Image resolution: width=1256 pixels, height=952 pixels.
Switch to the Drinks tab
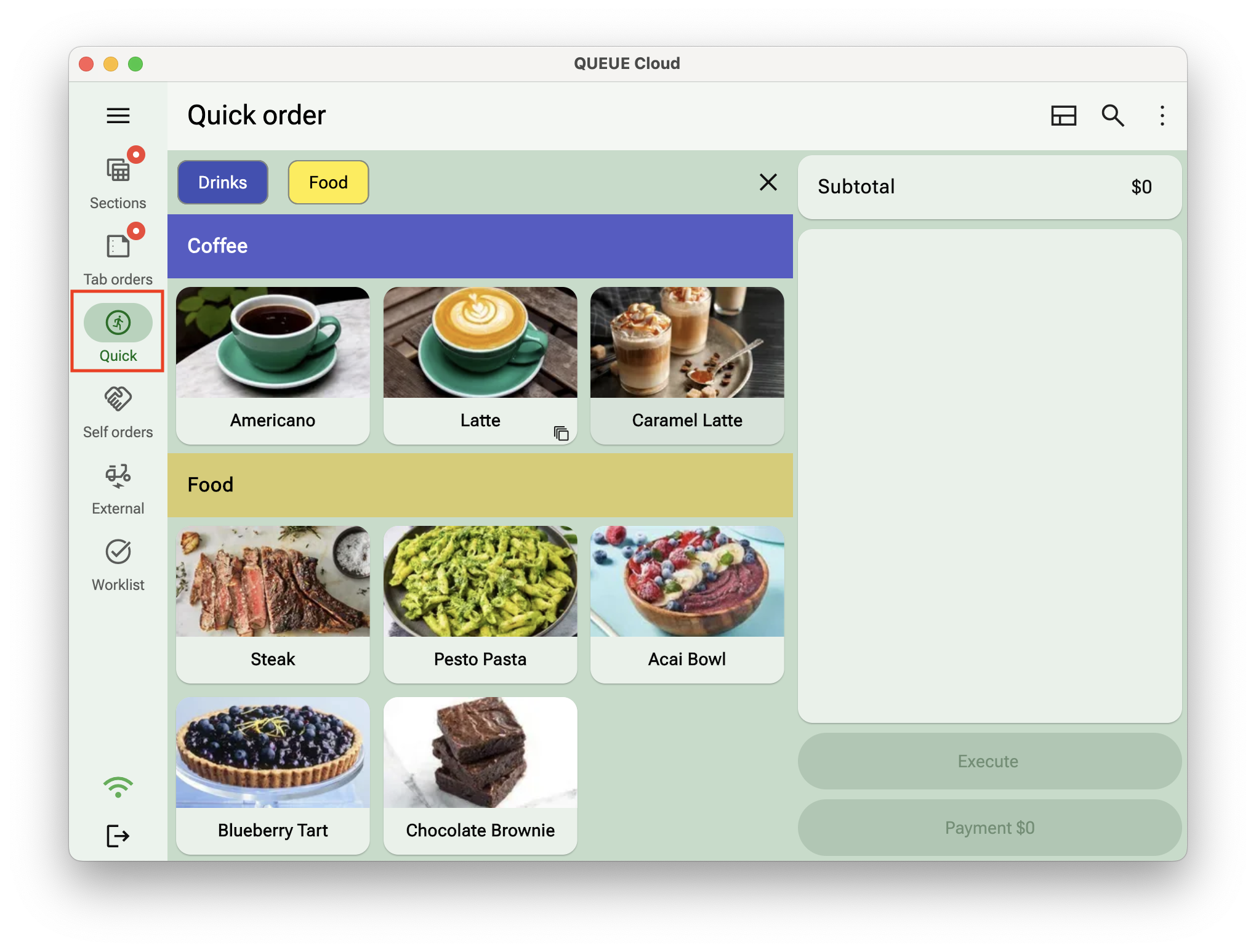pos(223,182)
